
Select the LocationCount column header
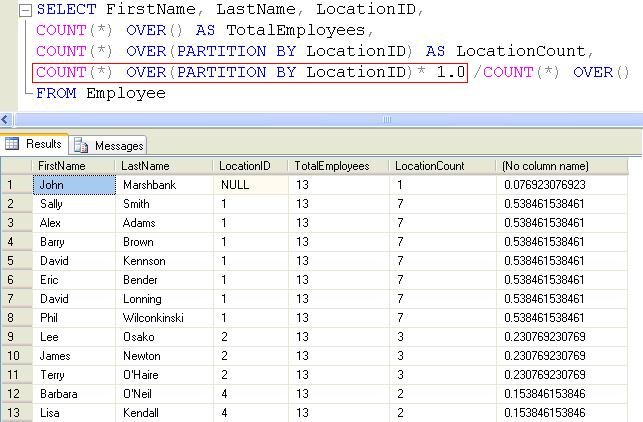[443, 166]
